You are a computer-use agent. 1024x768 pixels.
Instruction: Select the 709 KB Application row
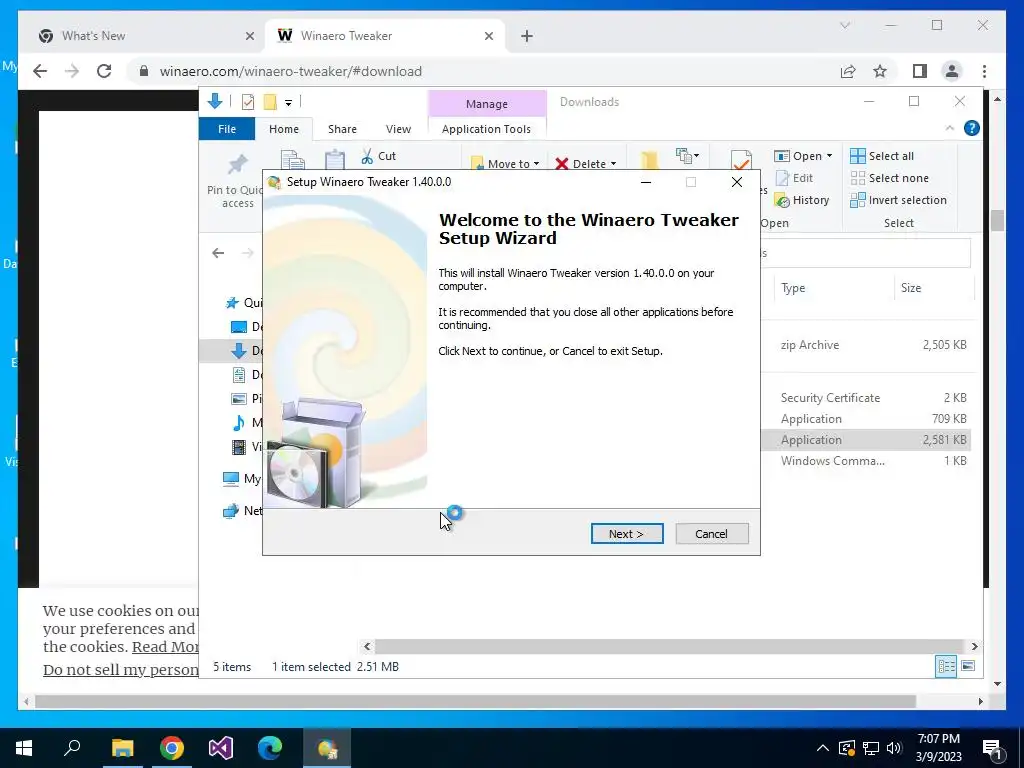tap(866, 419)
